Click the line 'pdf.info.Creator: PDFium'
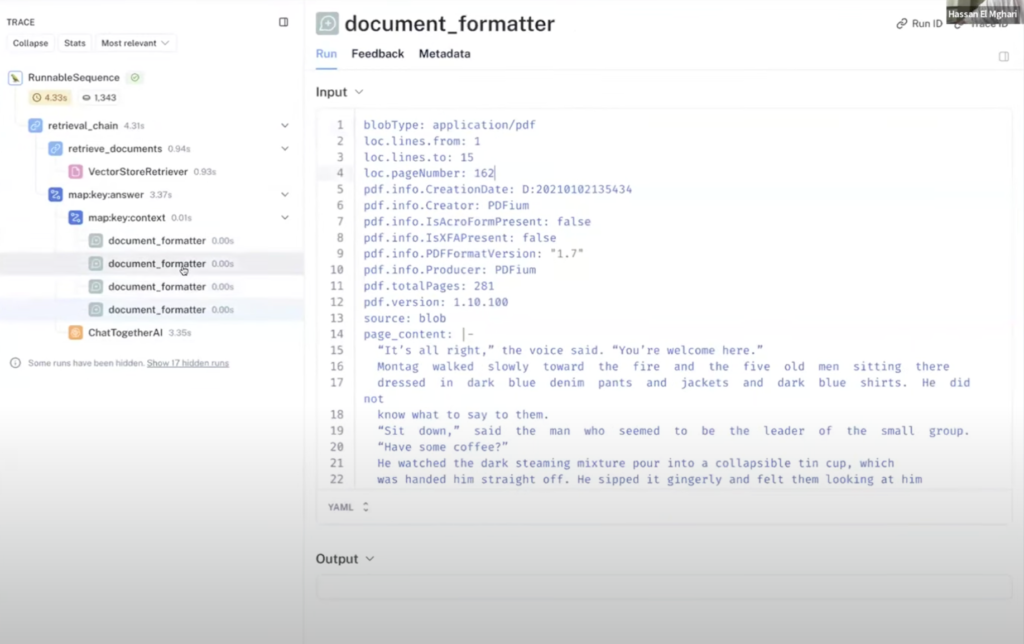1024x644 pixels. pyautogui.click(x=446, y=206)
